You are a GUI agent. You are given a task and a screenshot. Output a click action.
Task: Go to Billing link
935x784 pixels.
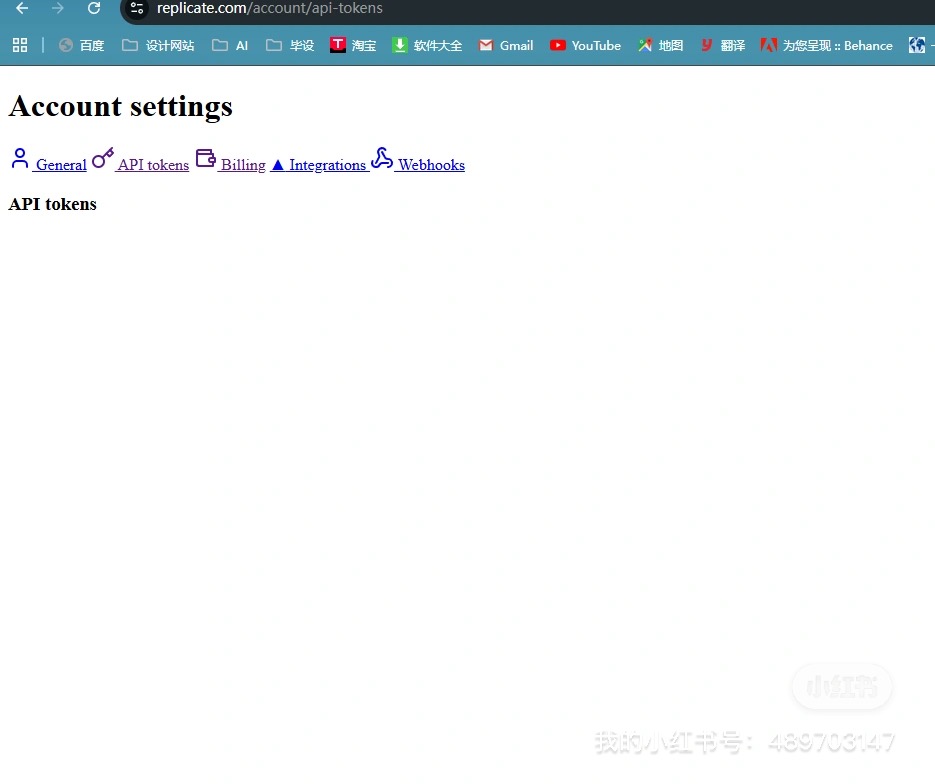pyautogui.click(x=243, y=165)
